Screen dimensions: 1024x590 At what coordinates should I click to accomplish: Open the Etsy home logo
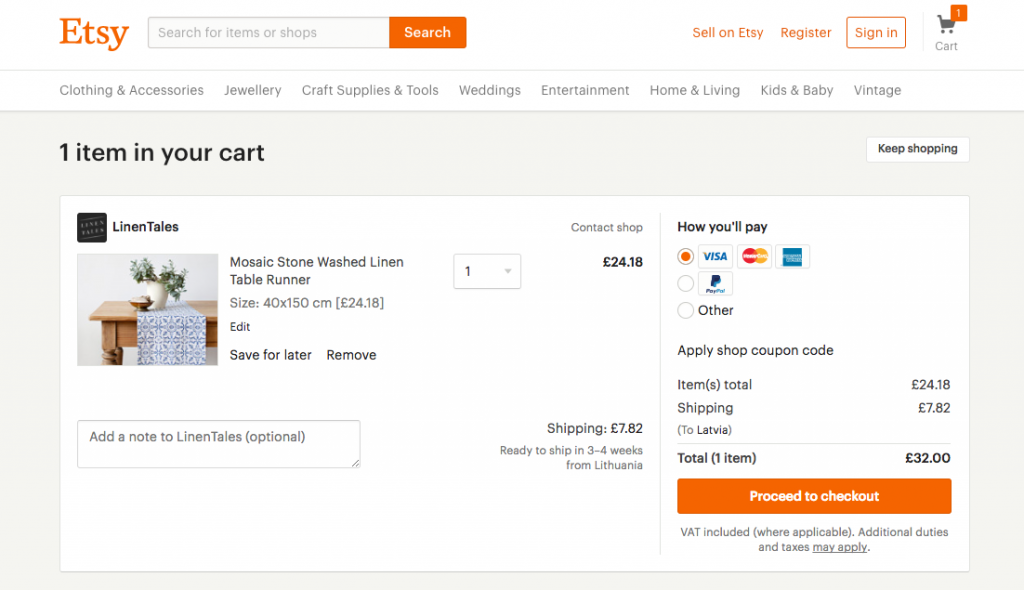point(94,33)
